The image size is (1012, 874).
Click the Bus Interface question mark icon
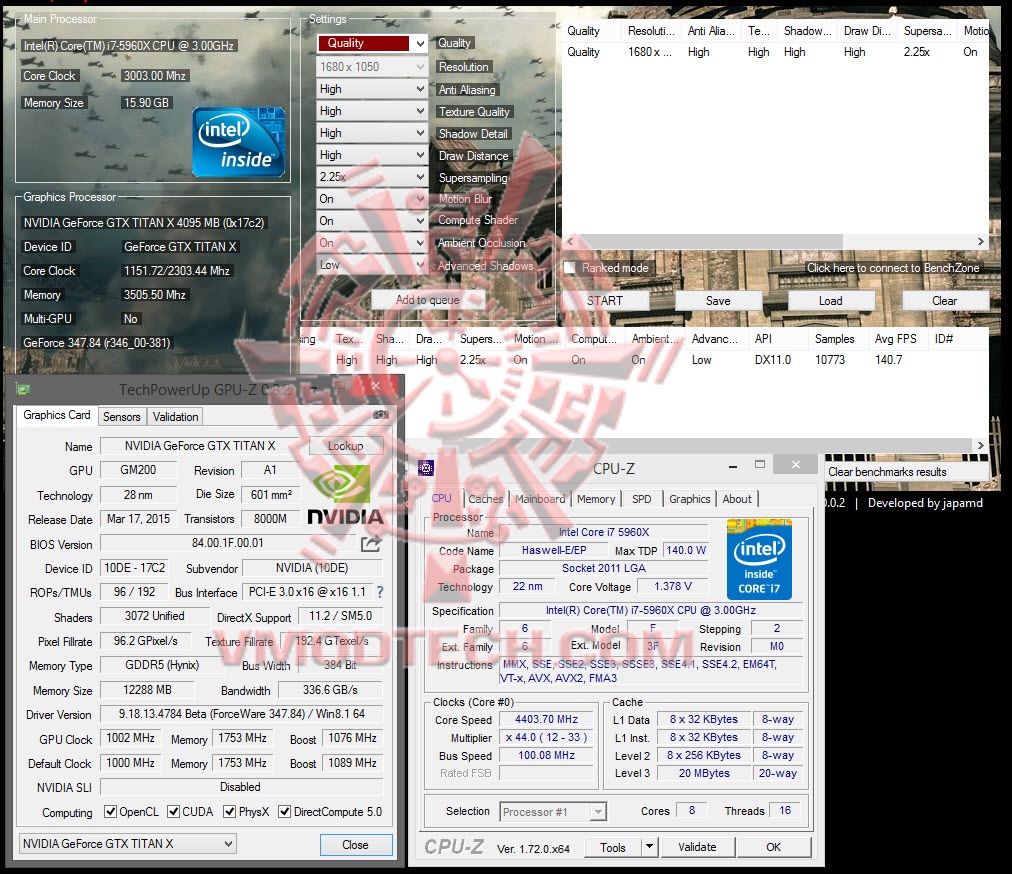tap(380, 591)
